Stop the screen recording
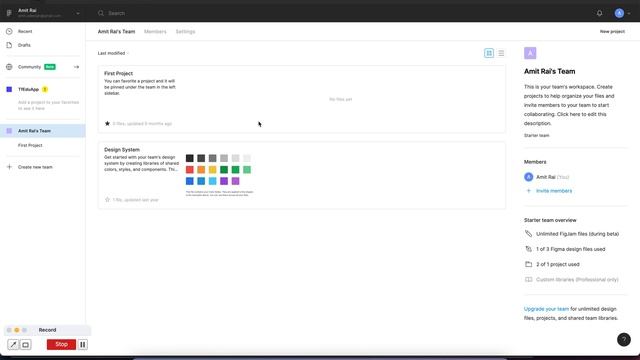Screen dimensions: 640x360 click(x=61, y=344)
